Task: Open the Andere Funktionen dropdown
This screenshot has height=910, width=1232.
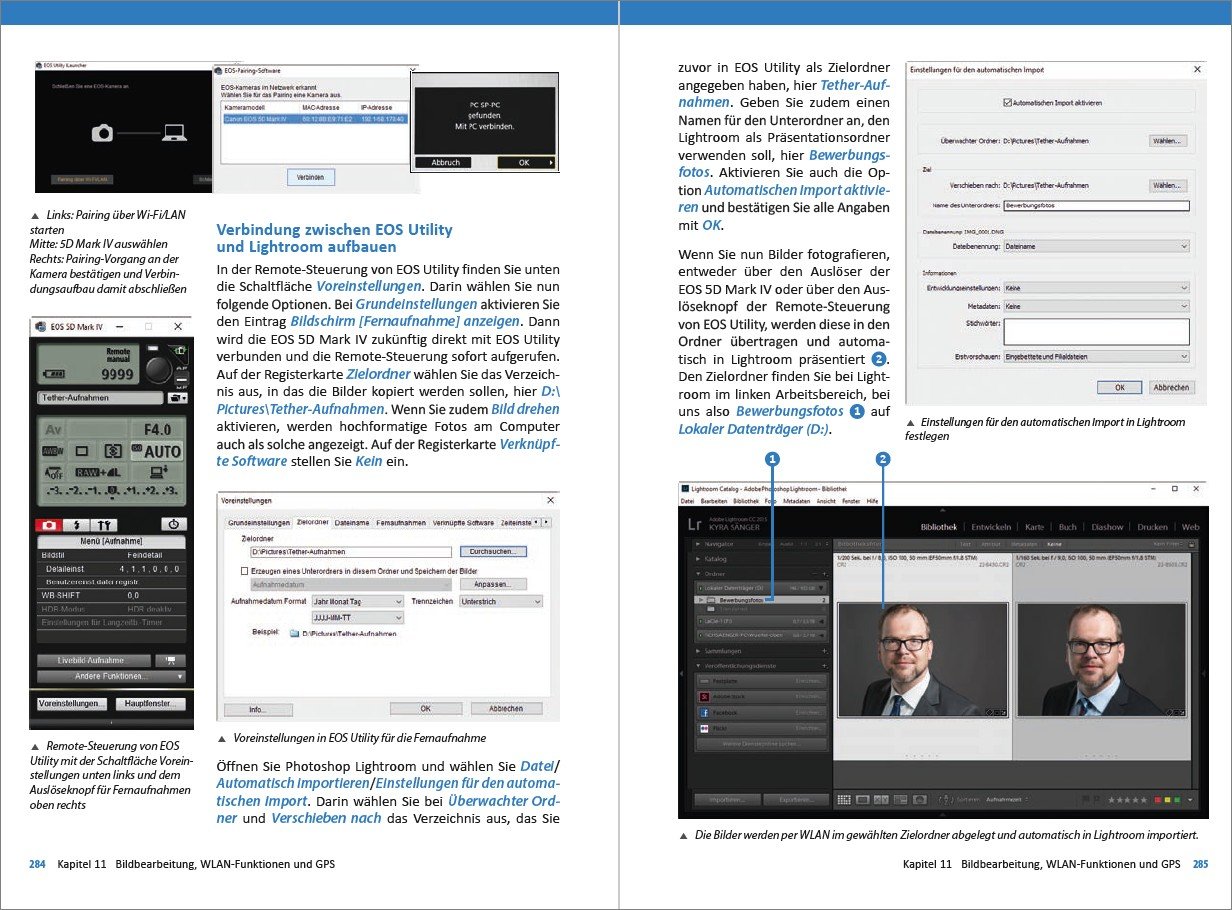Action: [111, 676]
